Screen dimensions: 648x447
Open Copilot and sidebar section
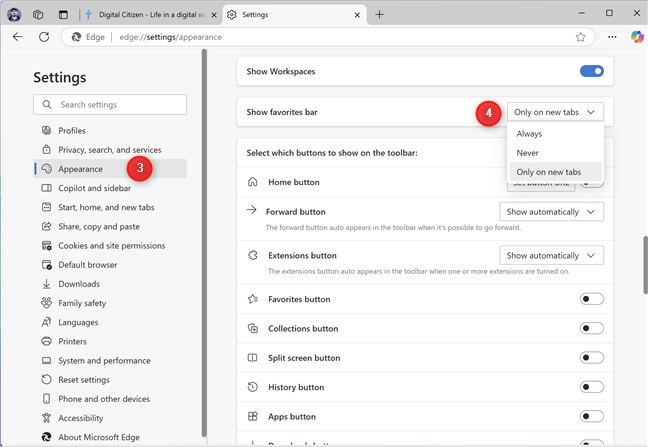110,188
